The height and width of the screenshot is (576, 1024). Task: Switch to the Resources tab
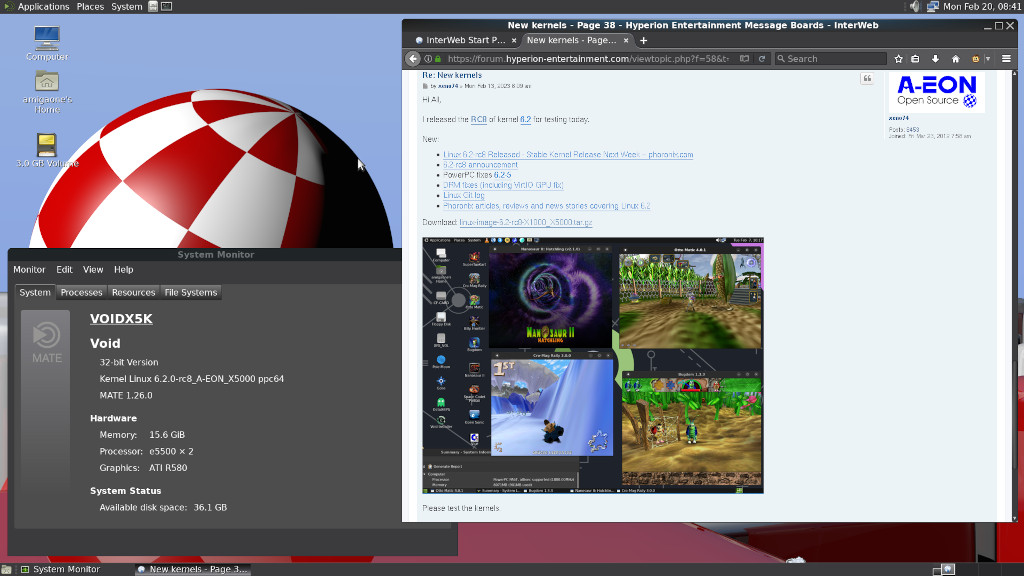pos(133,293)
